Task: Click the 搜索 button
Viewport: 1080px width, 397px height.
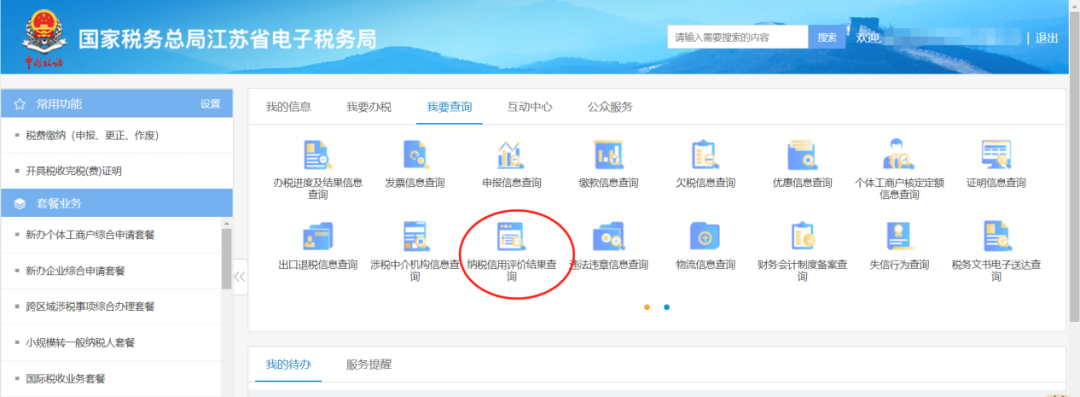Action: point(827,37)
